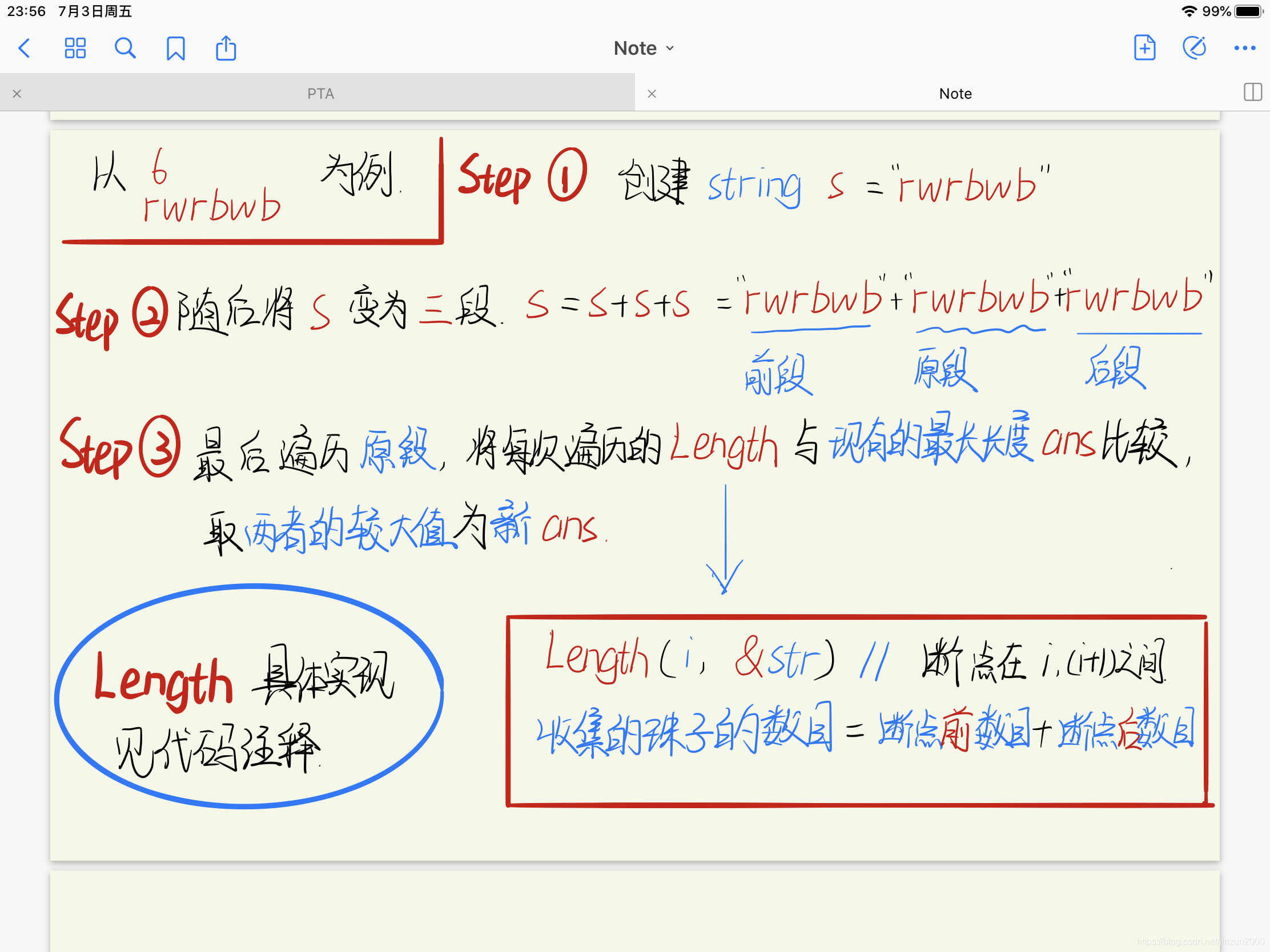The height and width of the screenshot is (952, 1270).
Task: Close the Note tab
Action: click(652, 94)
